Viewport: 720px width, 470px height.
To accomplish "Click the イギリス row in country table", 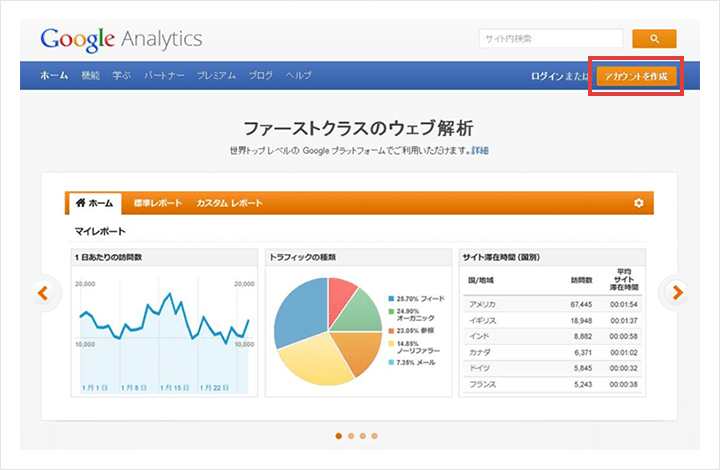I will (x=552, y=320).
